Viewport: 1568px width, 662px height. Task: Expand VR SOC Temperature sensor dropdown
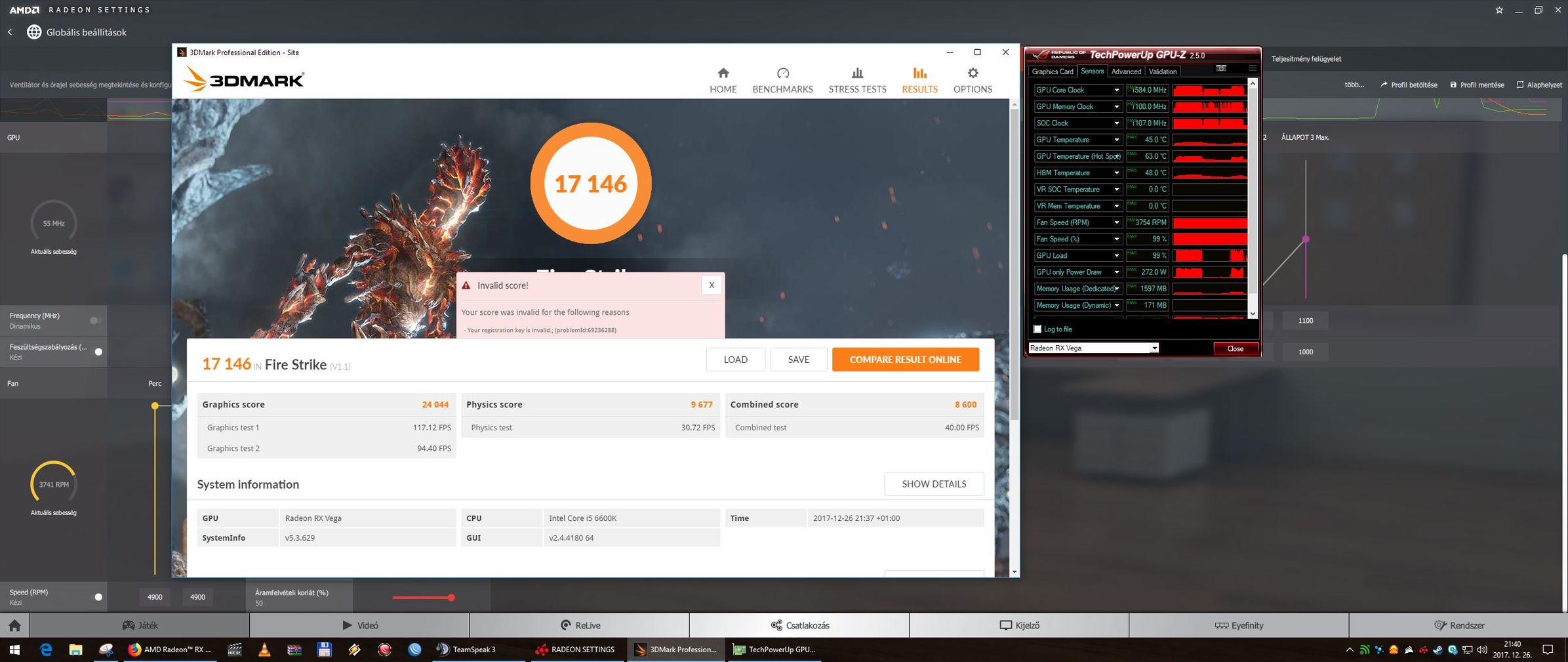tap(1116, 189)
